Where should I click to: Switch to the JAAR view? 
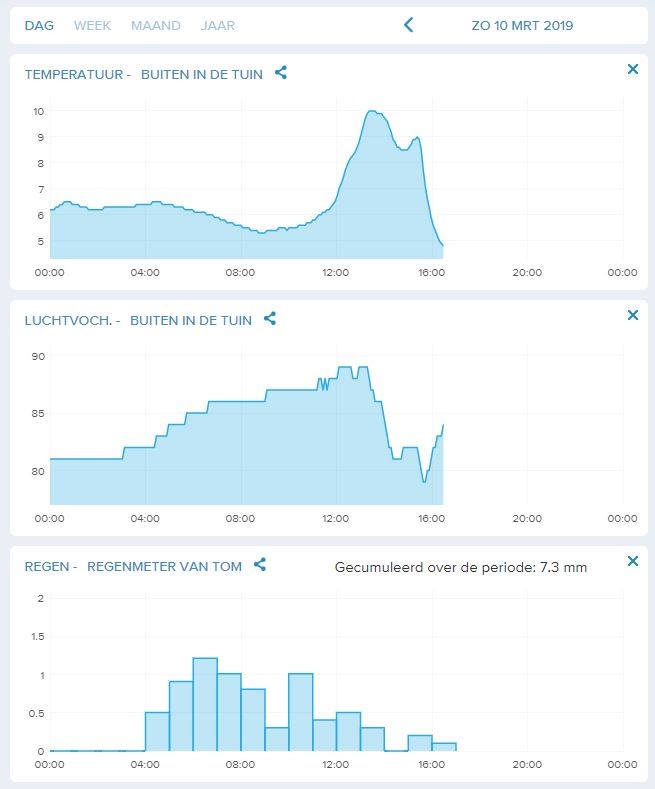click(x=218, y=26)
